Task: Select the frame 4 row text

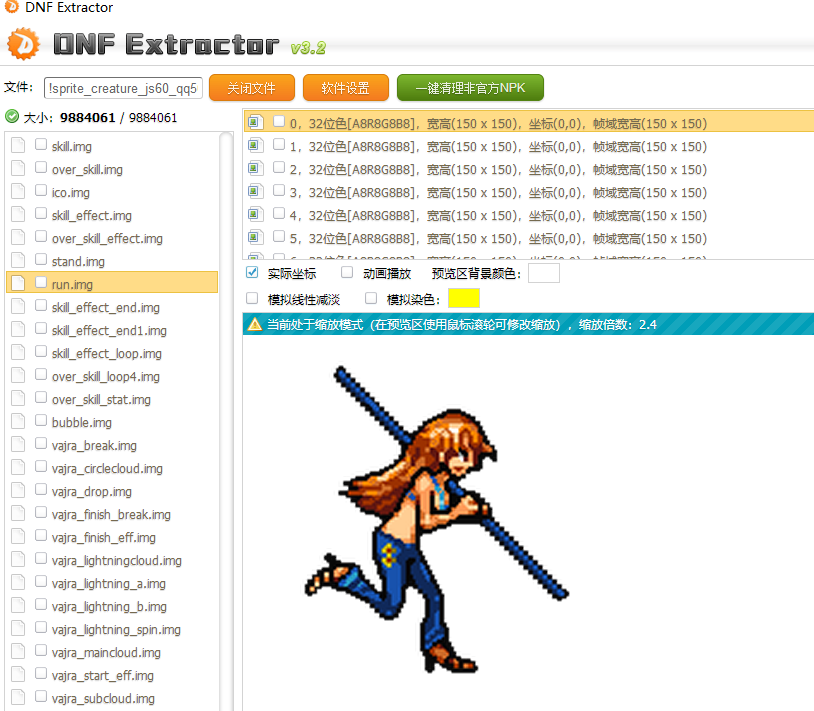Action: pyautogui.click(x=498, y=215)
